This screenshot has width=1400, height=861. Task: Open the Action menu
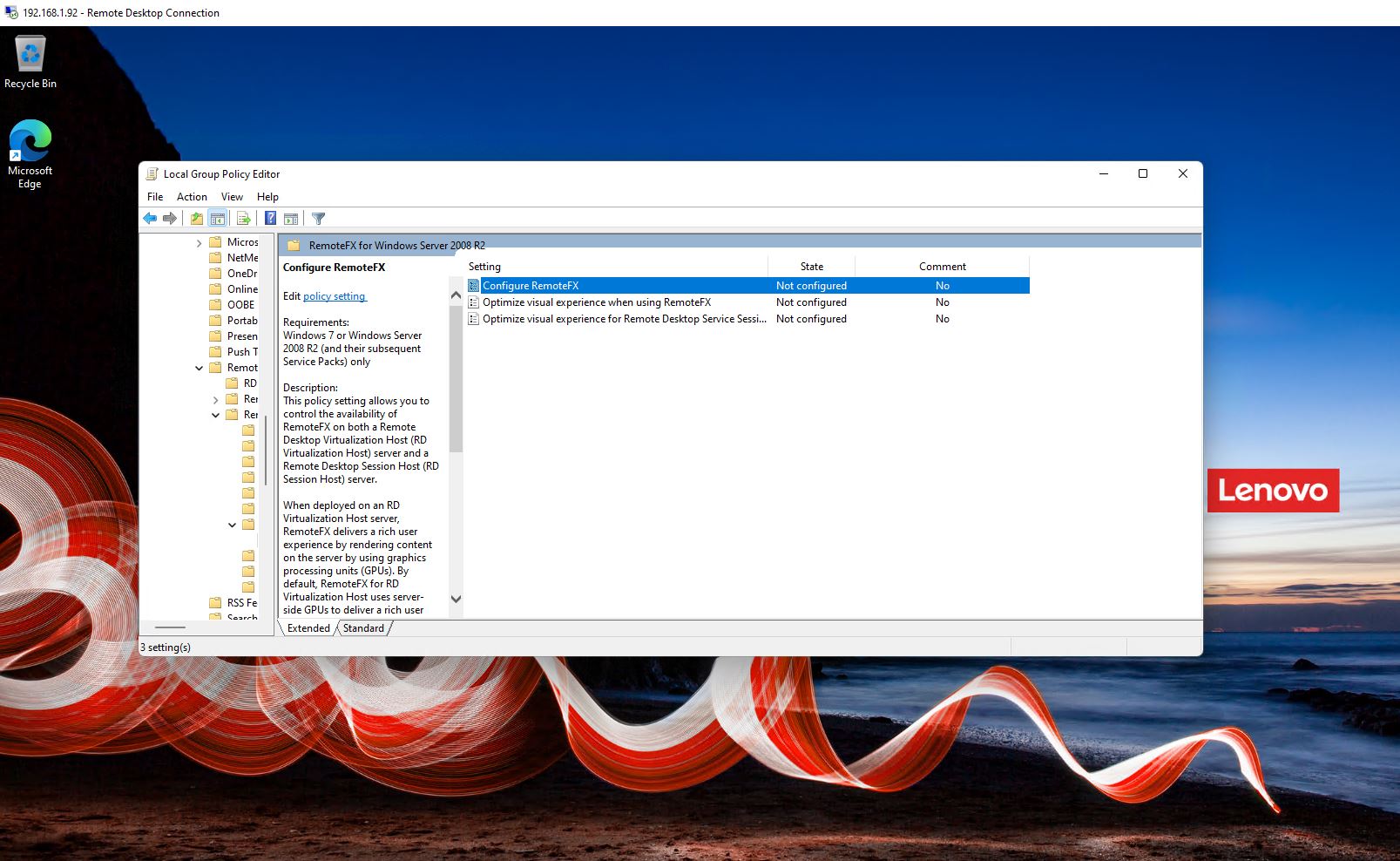click(192, 197)
